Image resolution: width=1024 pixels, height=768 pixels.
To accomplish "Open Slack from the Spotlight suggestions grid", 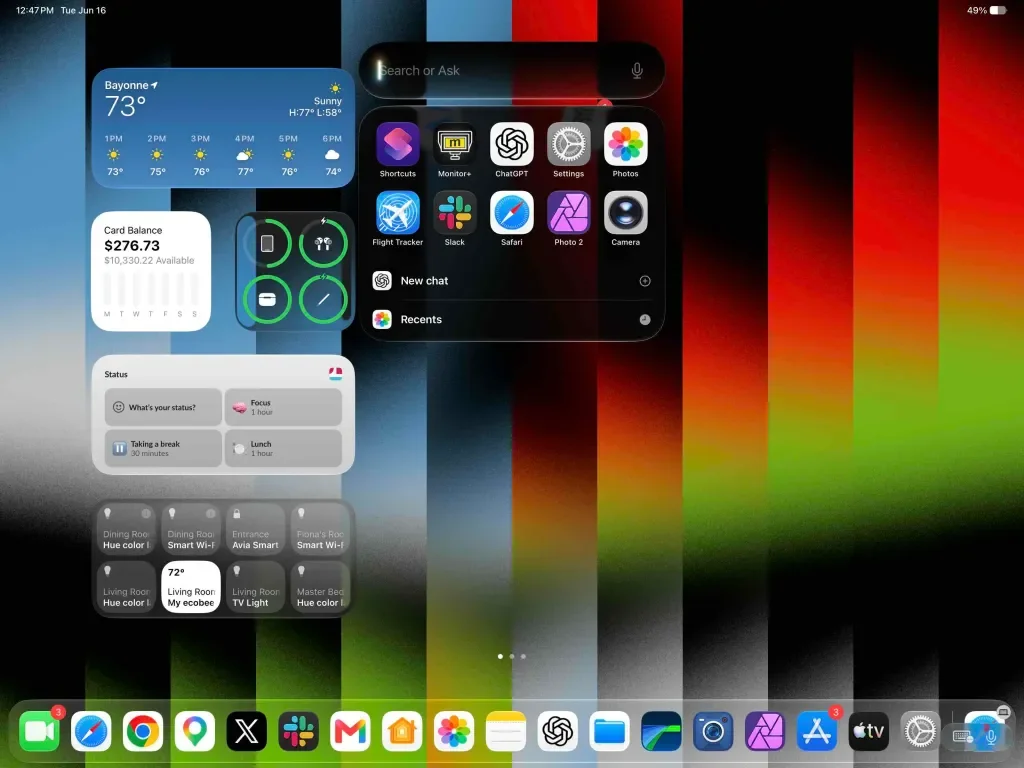I will [x=455, y=212].
